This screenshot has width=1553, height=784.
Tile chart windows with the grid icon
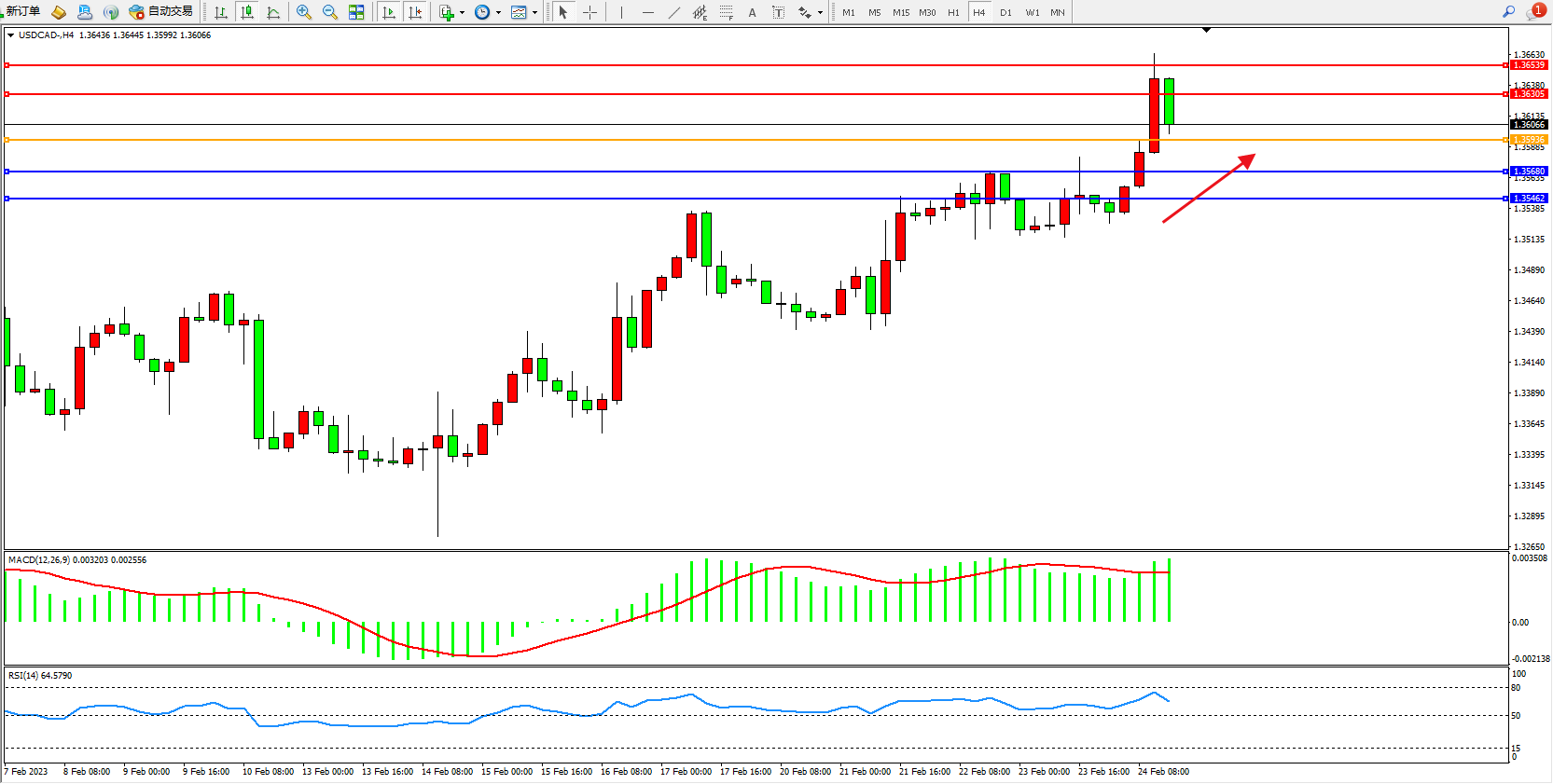pos(356,12)
